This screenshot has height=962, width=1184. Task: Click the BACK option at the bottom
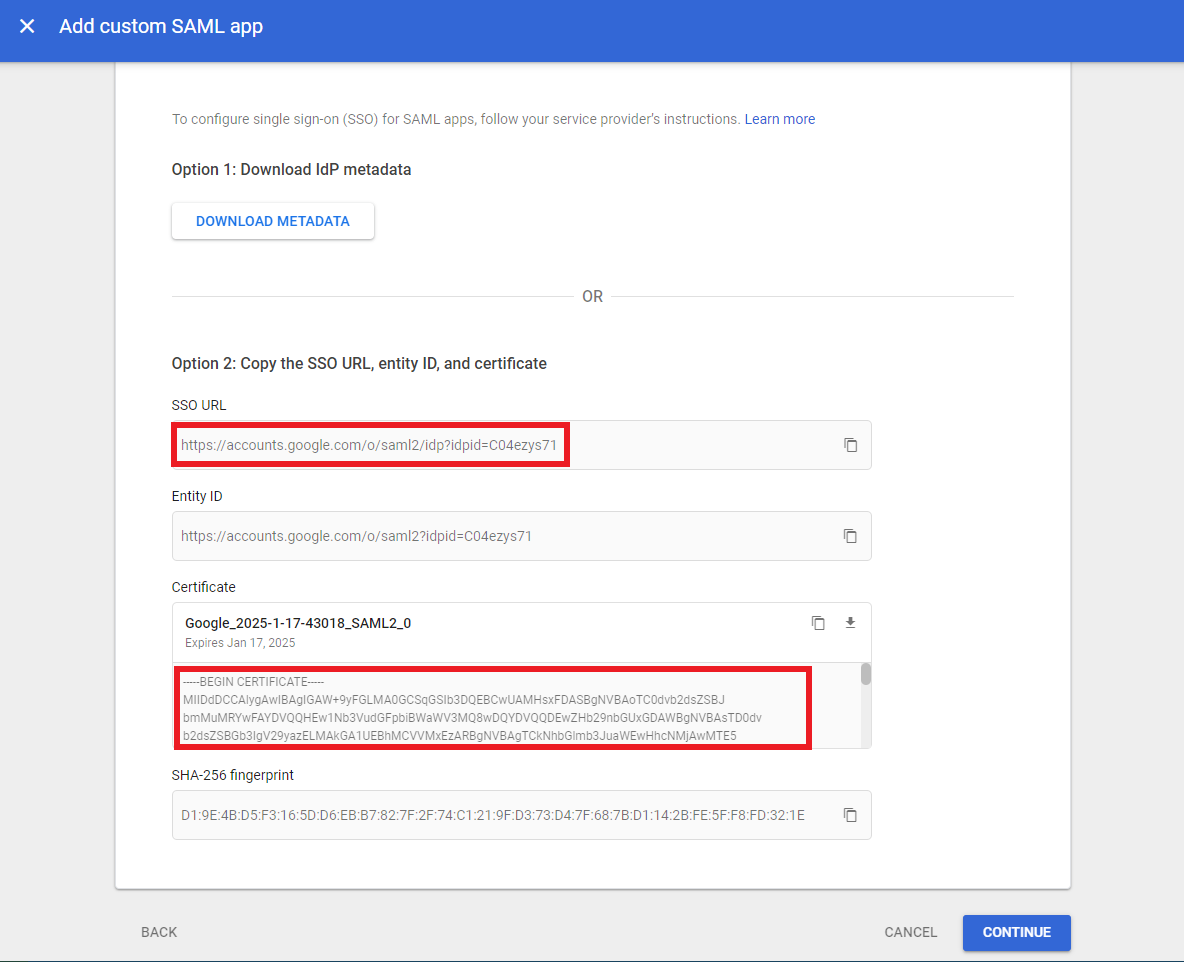coord(158,932)
